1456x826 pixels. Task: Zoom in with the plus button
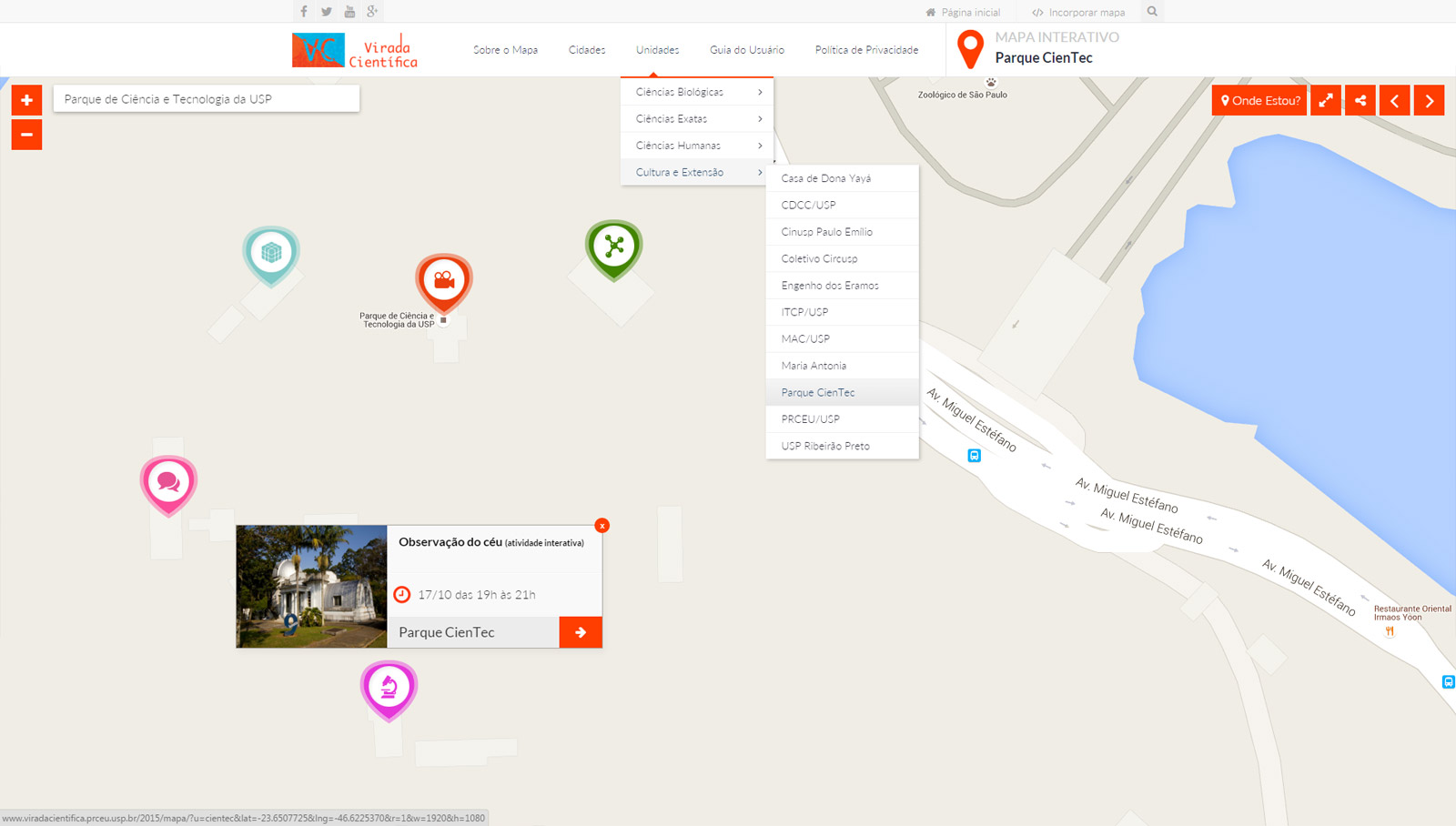click(26, 100)
